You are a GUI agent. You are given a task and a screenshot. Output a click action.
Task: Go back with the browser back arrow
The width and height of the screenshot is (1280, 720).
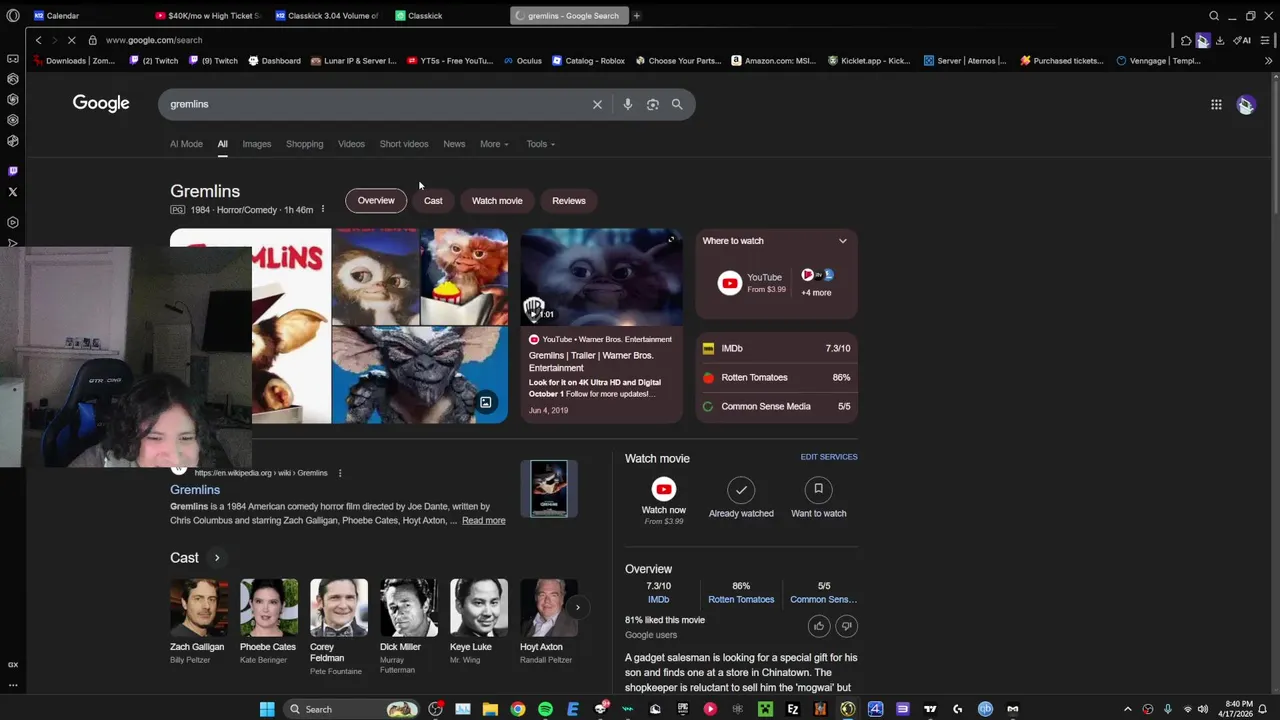tap(38, 40)
